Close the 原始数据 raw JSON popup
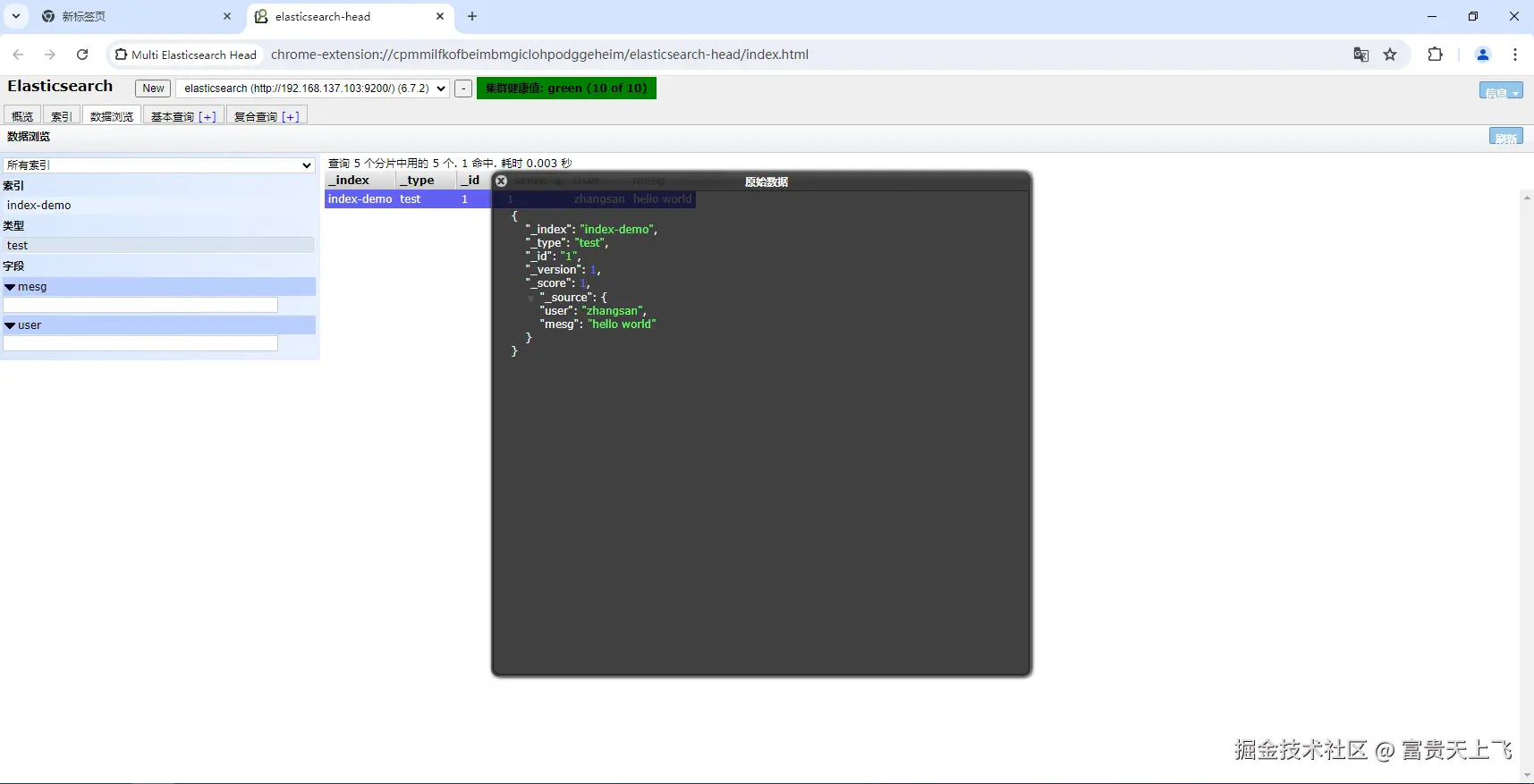 [501, 181]
